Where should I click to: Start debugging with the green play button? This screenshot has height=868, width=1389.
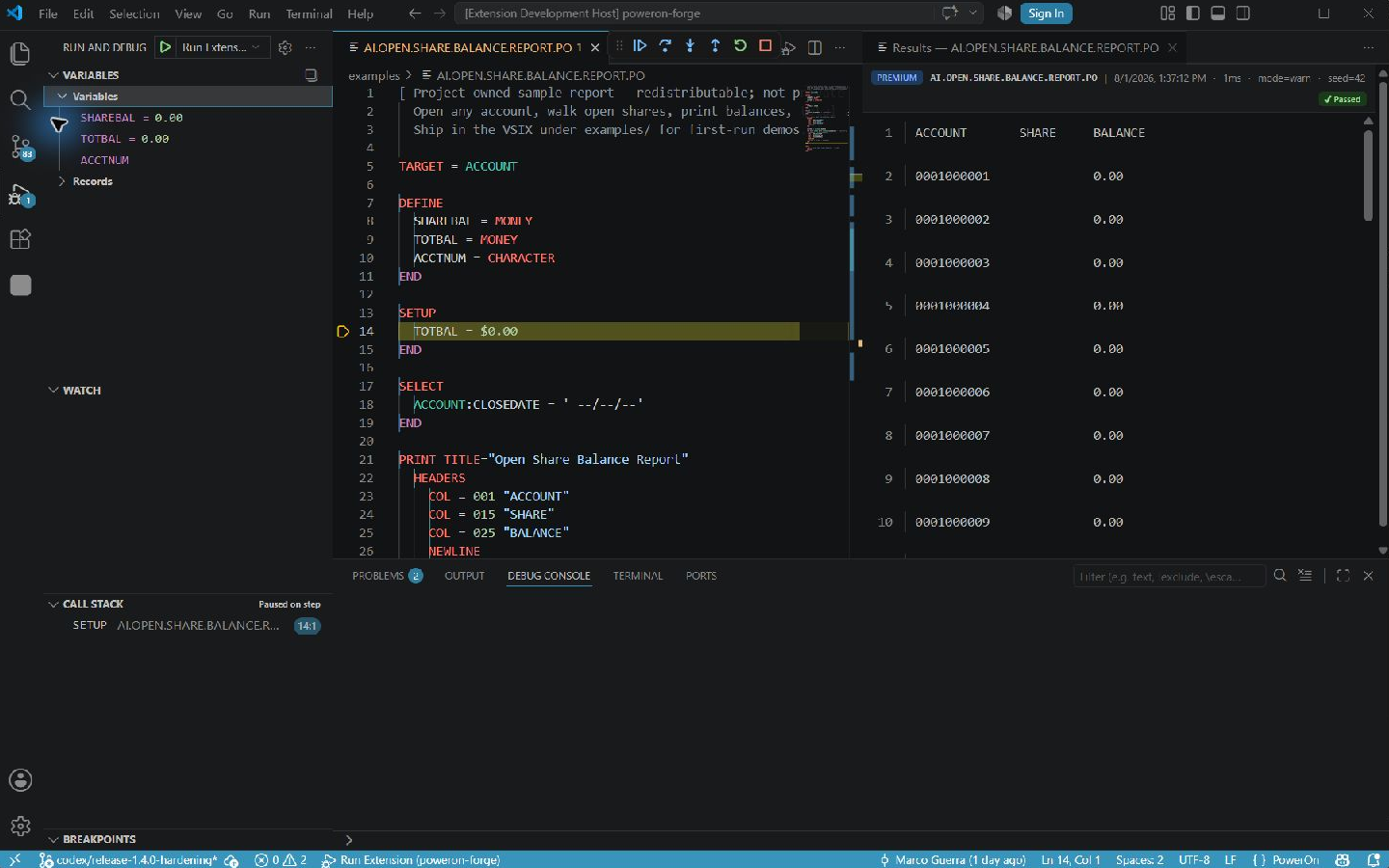coord(166,46)
